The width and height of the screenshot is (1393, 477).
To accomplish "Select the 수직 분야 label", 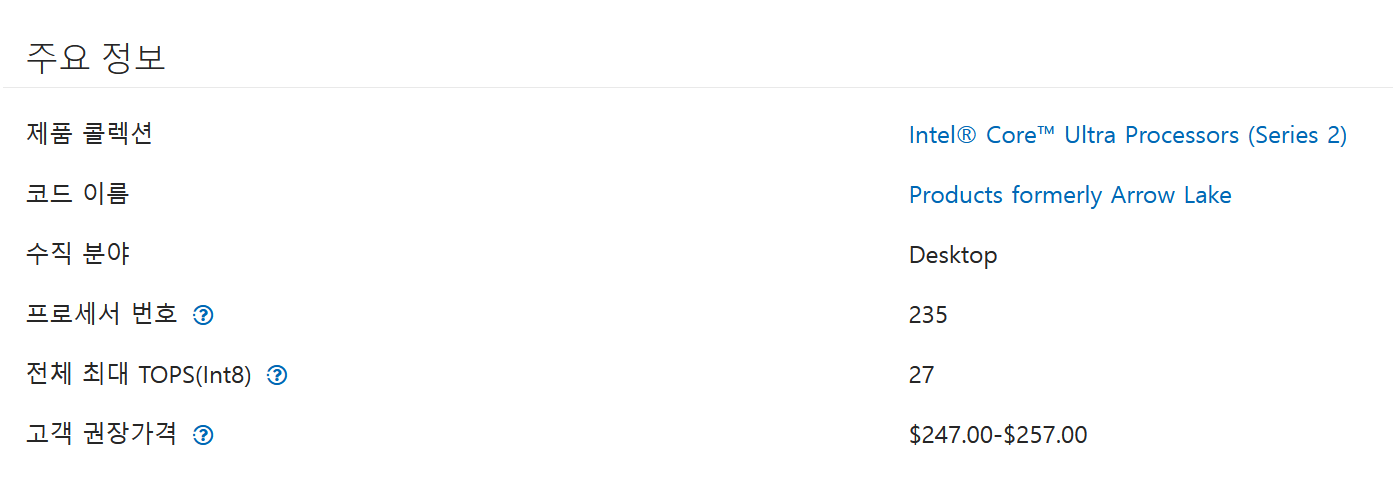I will [78, 253].
